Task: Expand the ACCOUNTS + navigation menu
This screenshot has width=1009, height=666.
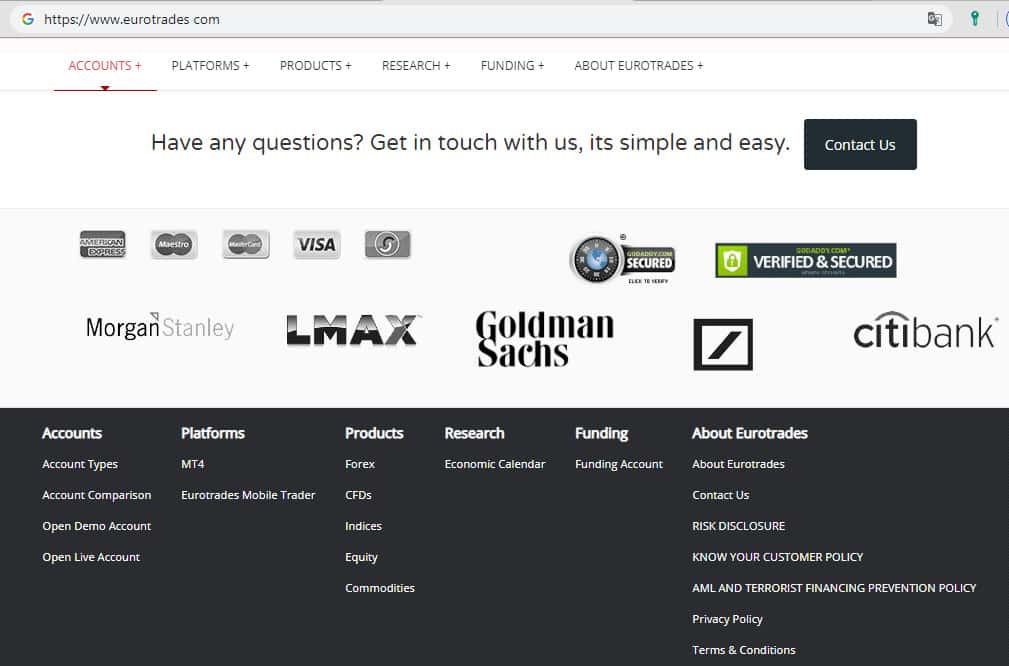Action: 105,66
